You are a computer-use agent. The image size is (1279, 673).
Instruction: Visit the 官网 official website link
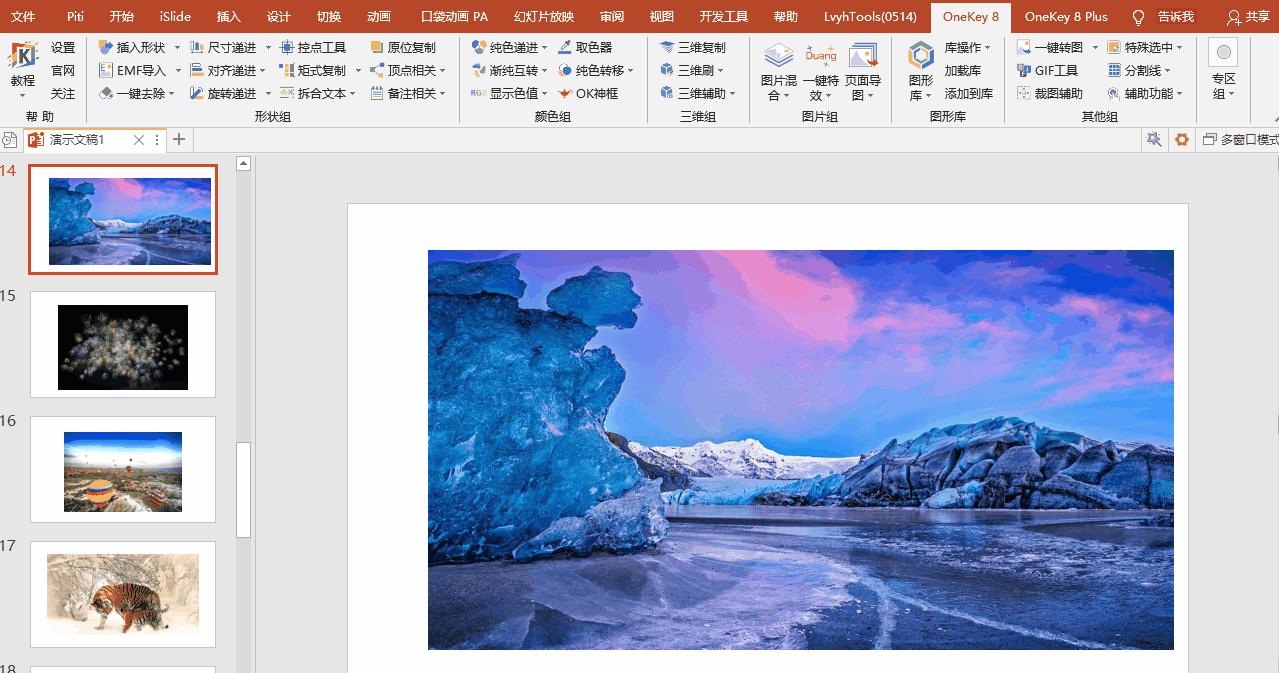[62, 70]
